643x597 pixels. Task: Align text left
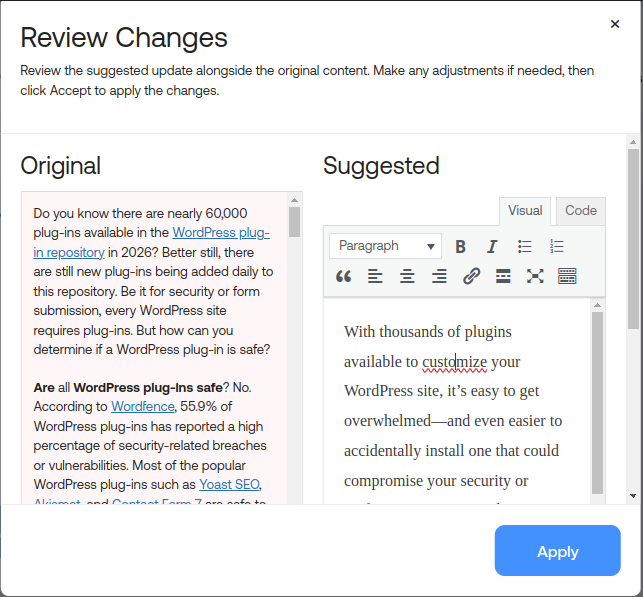pos(375,276)
